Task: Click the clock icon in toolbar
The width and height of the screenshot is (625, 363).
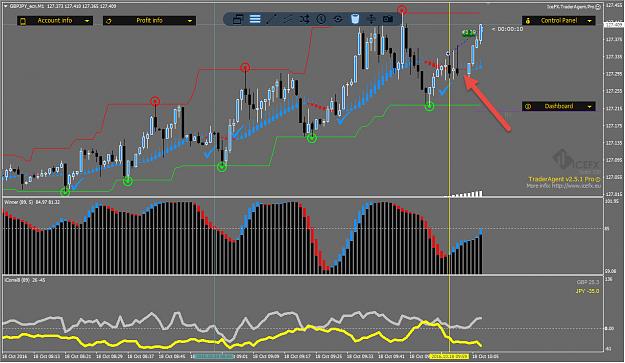Action: [x=321, y=19]
